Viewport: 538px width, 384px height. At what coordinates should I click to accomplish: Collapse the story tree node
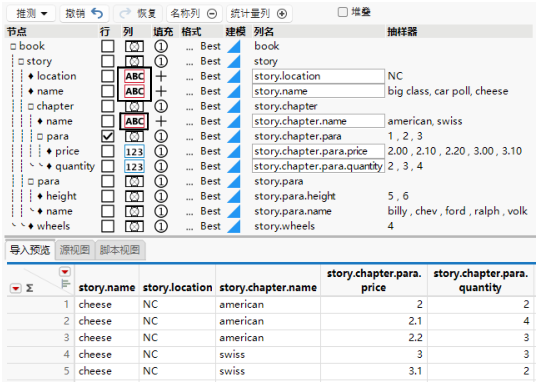pos(21,61)
